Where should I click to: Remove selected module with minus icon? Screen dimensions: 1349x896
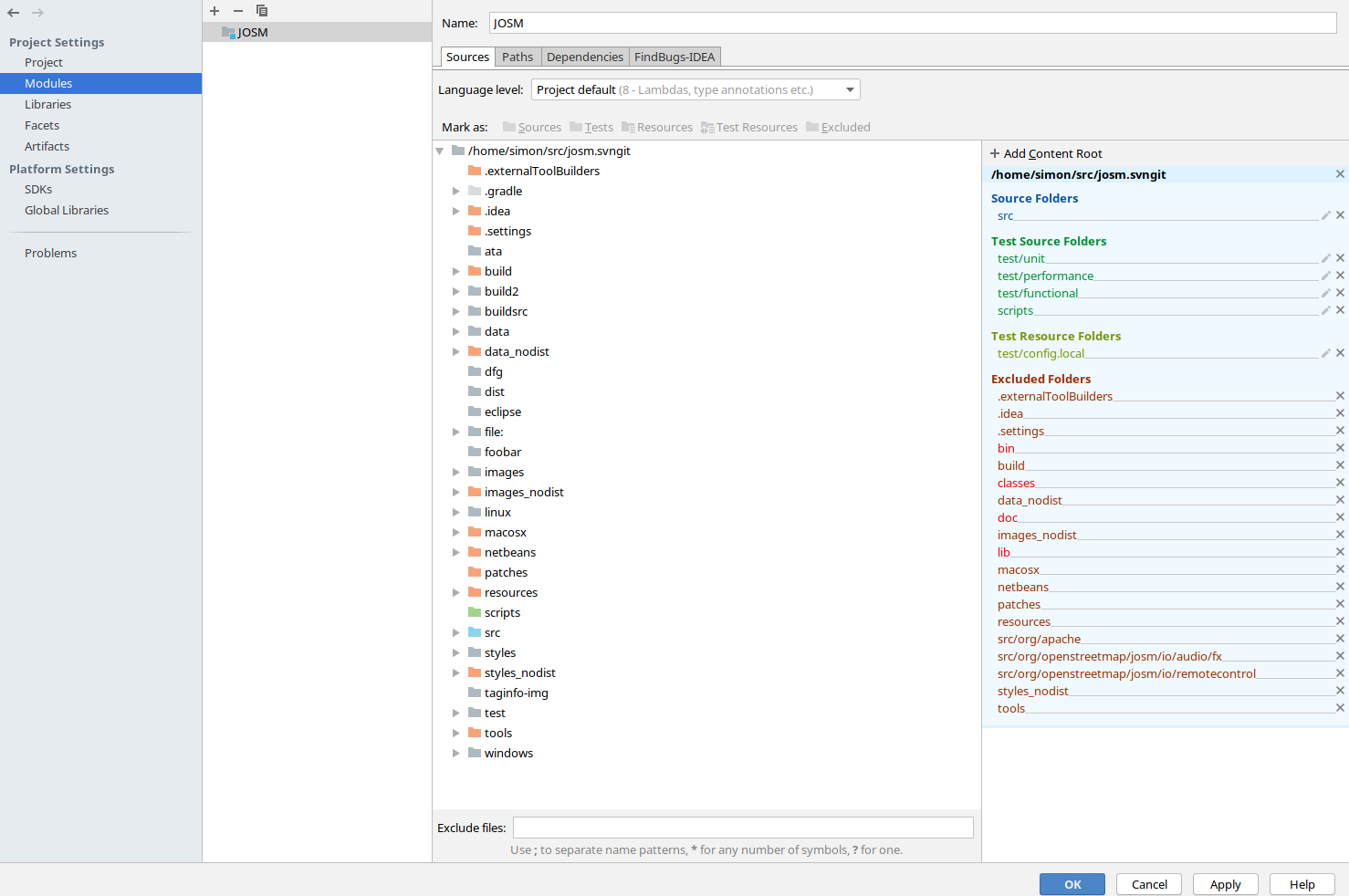coord(238,11)
